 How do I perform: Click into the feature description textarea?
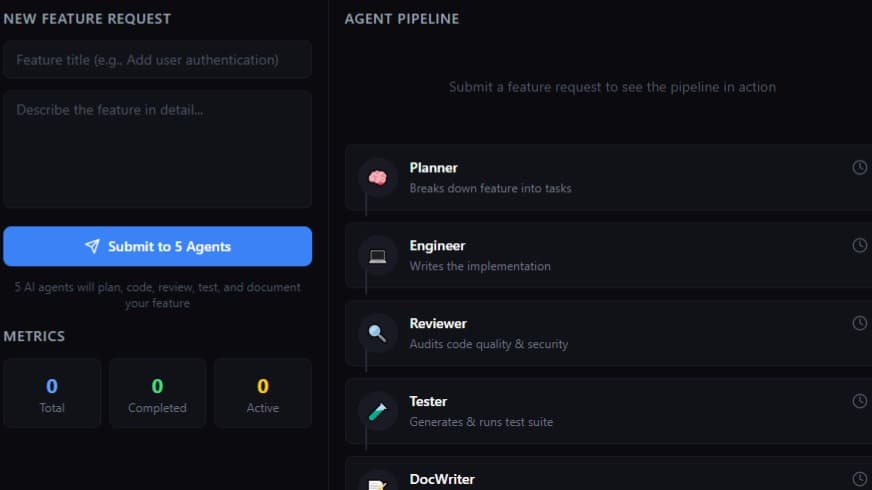pos(157,149)
